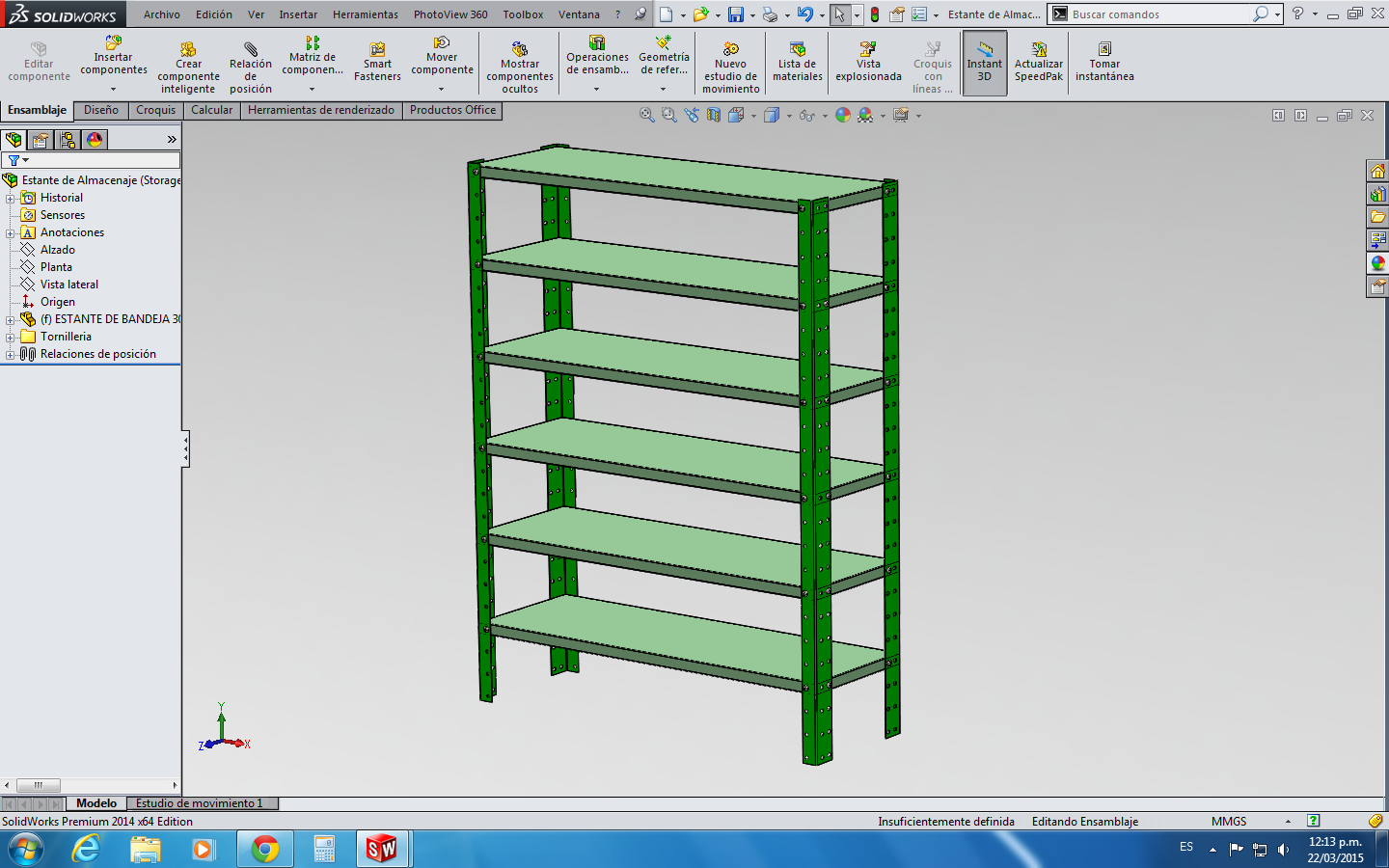Open the Design Library task pane icon
This screenshot has height=868, width=1389.
(1377, 194)
